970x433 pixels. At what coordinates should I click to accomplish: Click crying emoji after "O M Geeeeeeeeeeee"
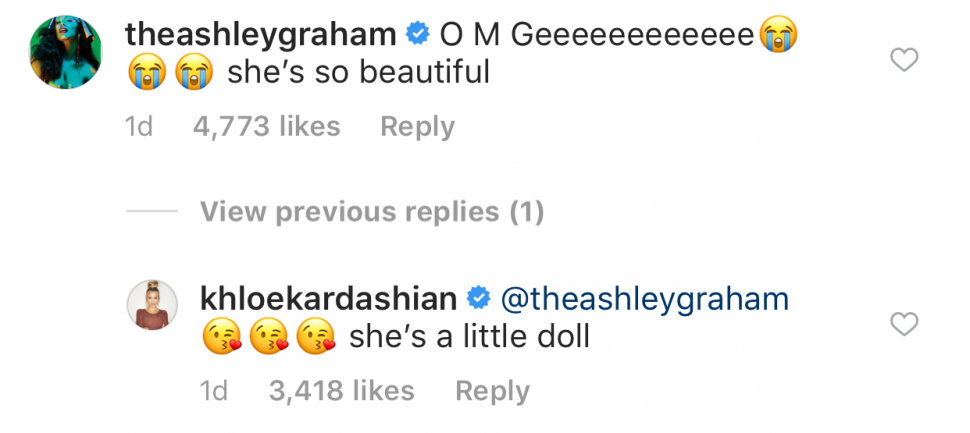click(x=786, y=35)
